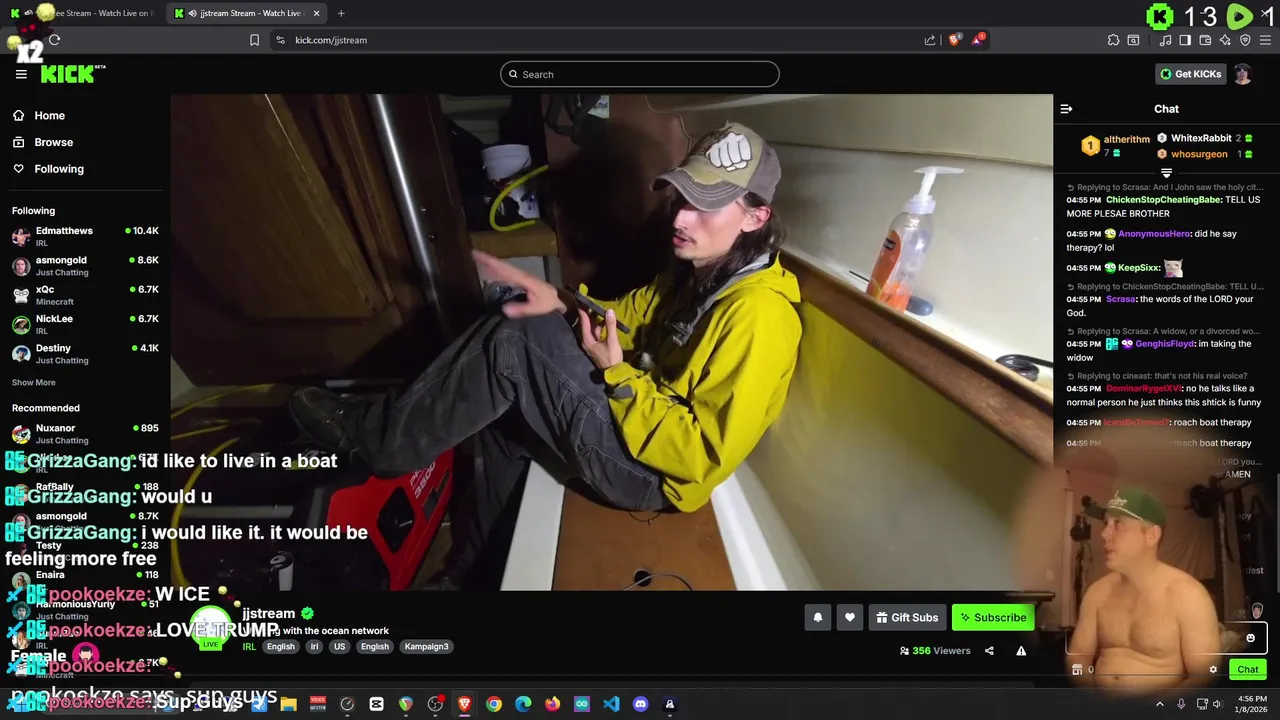Show hidden system tray icons
Viewport: 1280px width, 720px height.
point(1160,704)
